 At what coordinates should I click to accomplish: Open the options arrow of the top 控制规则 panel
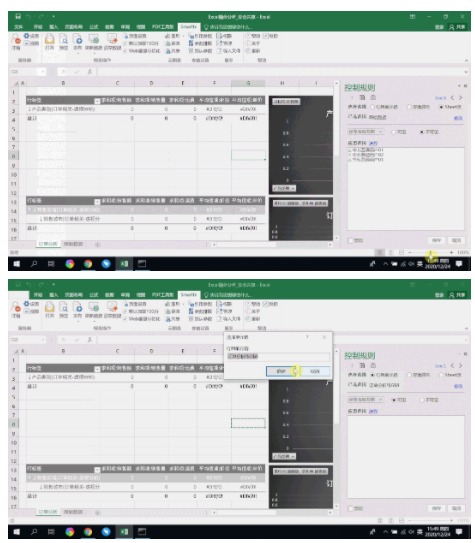459,86
